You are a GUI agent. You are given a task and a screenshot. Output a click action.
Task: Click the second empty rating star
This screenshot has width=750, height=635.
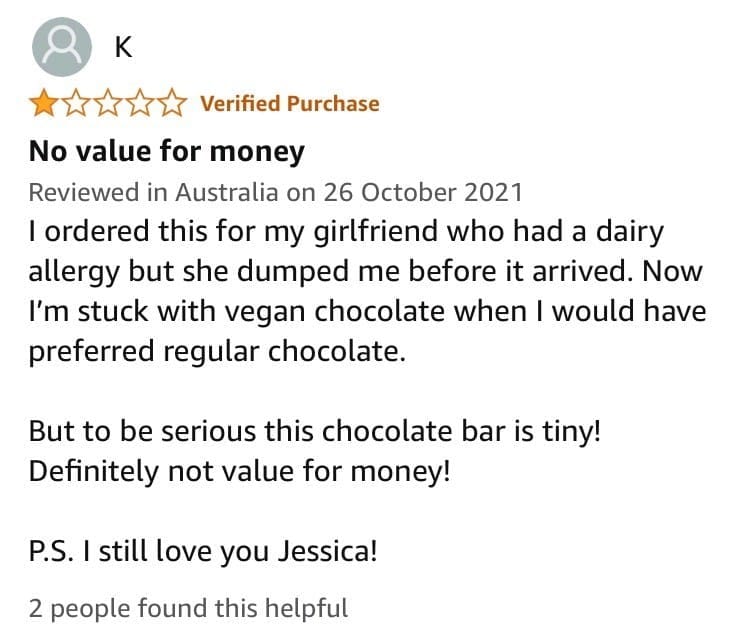76,103
